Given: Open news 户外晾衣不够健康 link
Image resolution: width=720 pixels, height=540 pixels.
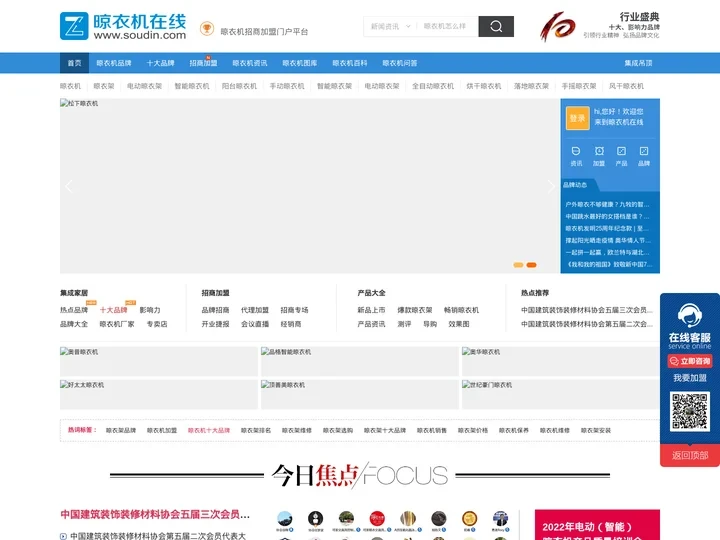Looking at the screenshot, I should click(x=608, y=204).
